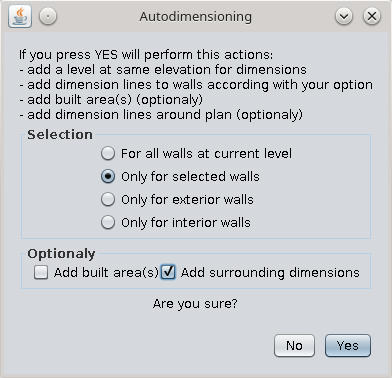Confirm autodimensioning with the Yes button
The width and height of the screenshot is (392, 378).
click(x=348, y=346)
